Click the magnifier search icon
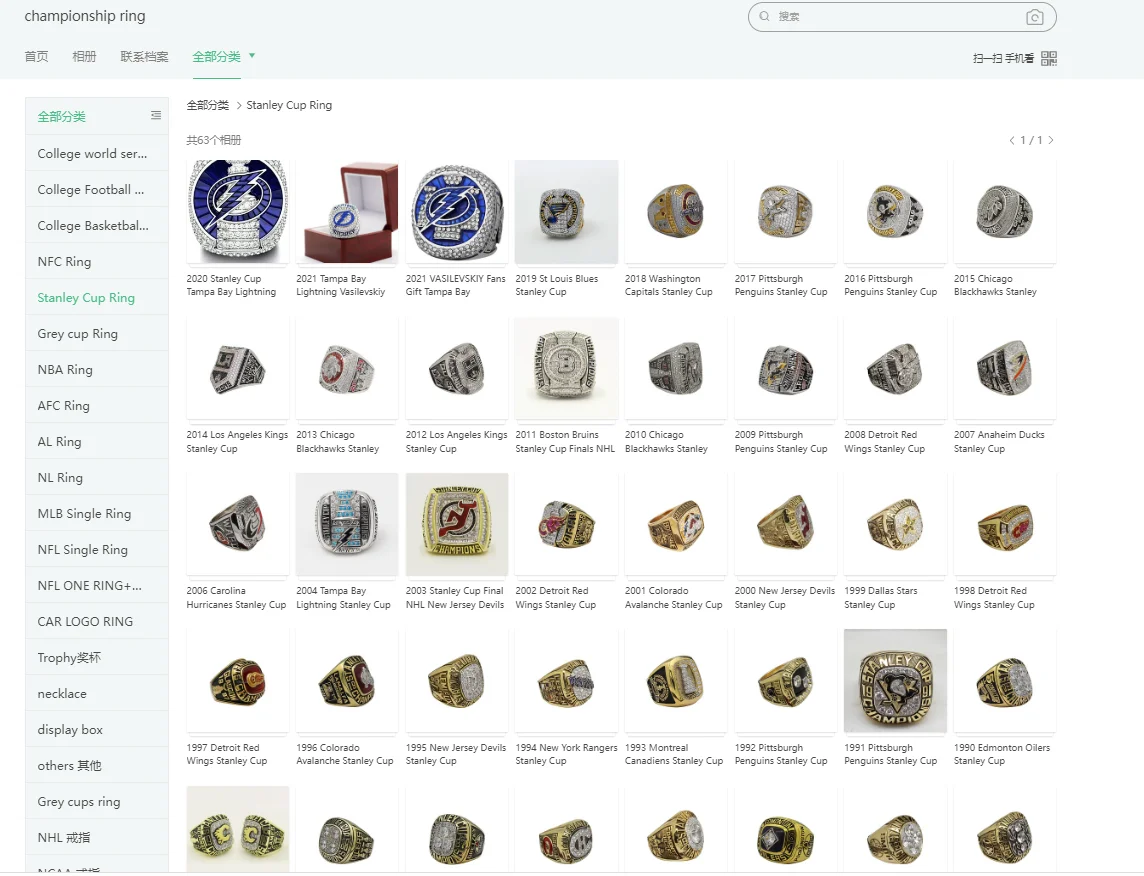Viewport: 1144px width, 876px height. [764, 16]
